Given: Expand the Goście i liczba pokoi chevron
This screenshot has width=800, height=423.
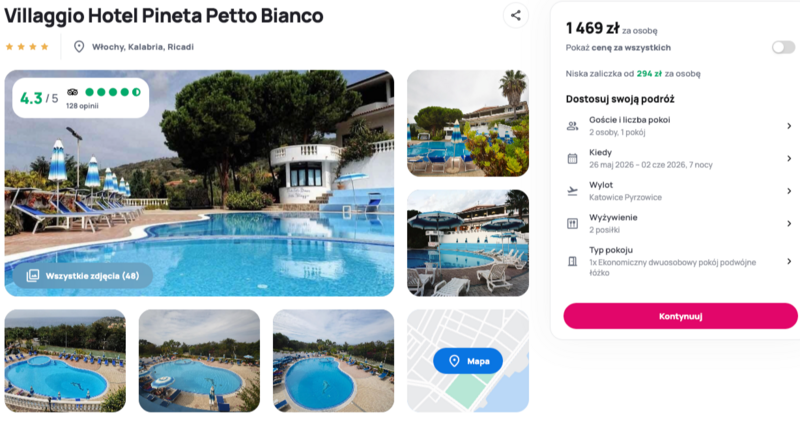Looking at the screenshot, I should (788, 125).
